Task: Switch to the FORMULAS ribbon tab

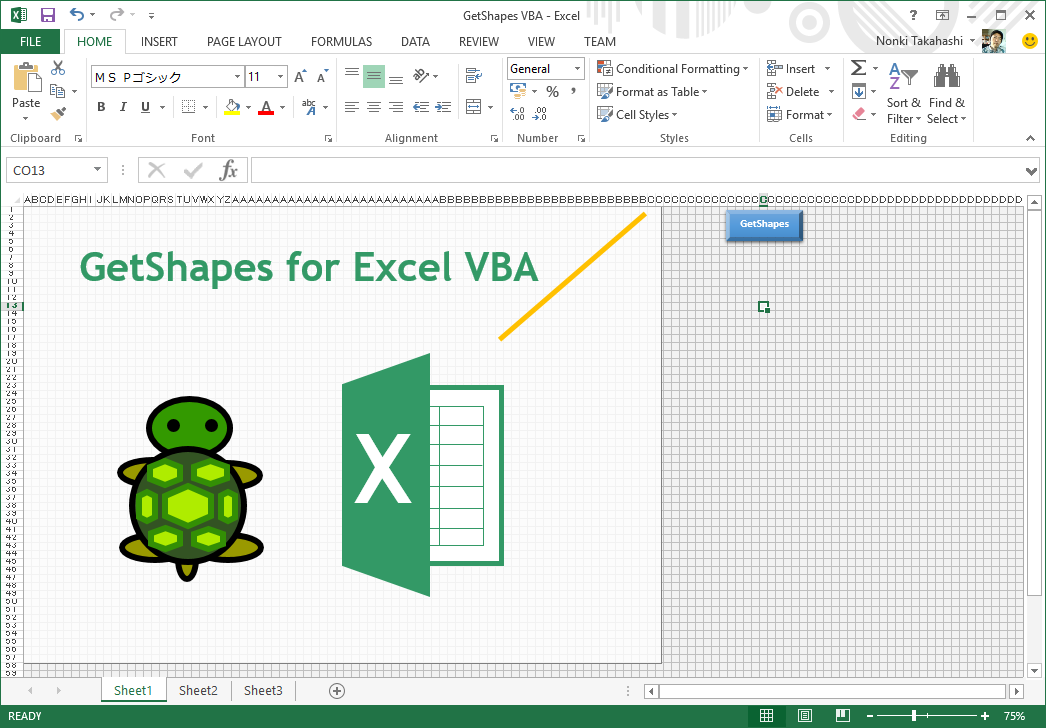Action: tap(341, 41)
